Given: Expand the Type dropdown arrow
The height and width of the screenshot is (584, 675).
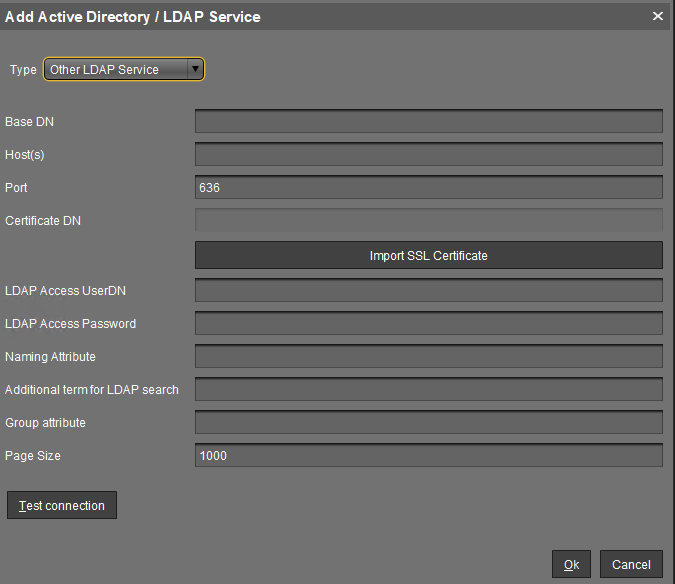Looking at the screenshot, I should pyautogui.click(x=195, y=70).
